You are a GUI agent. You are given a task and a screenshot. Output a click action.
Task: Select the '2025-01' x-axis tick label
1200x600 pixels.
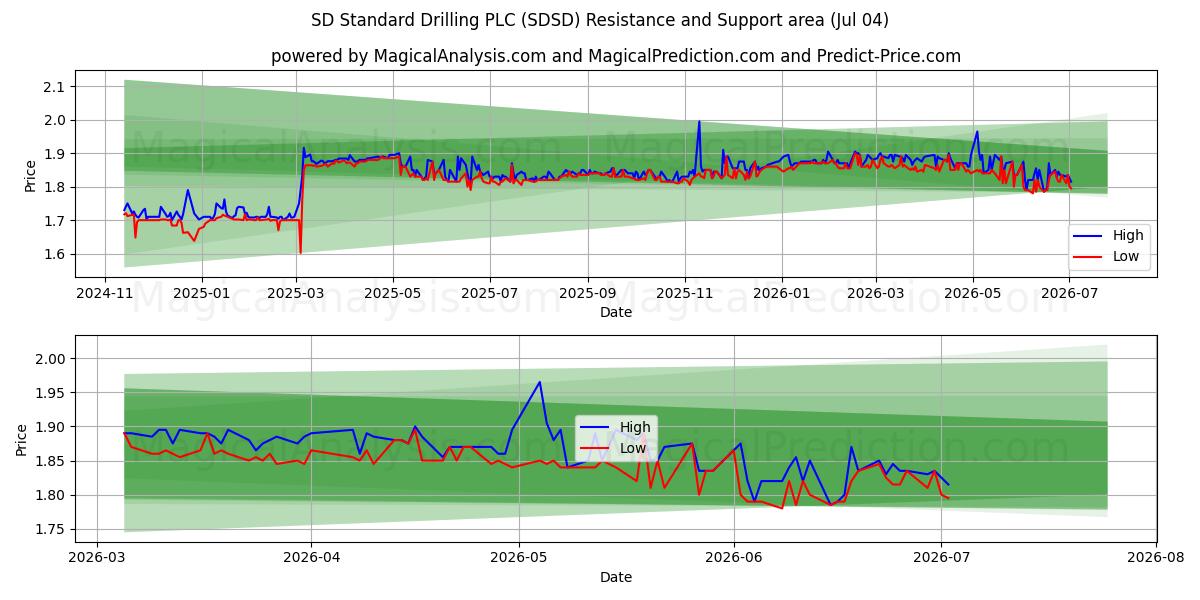pos(202,295)
